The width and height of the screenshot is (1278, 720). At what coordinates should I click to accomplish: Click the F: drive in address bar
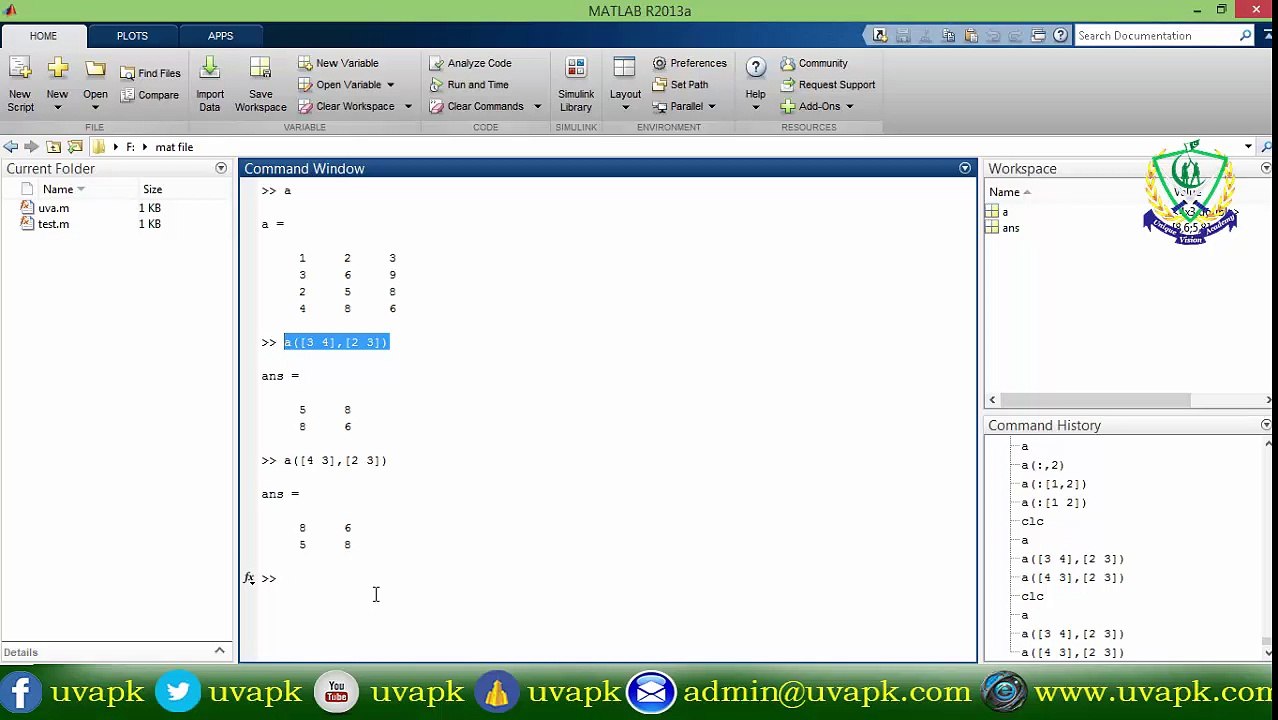130,147
